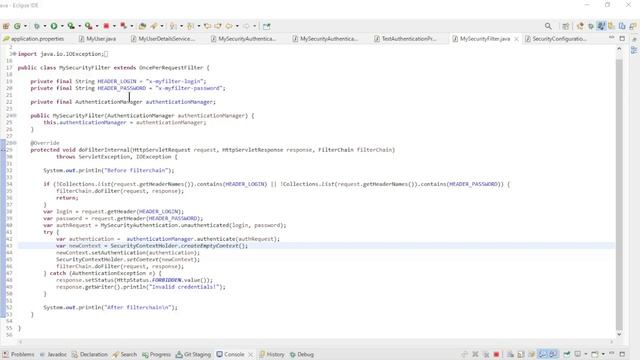
Task: Minimize the Console panel
Action: [612, 353]
